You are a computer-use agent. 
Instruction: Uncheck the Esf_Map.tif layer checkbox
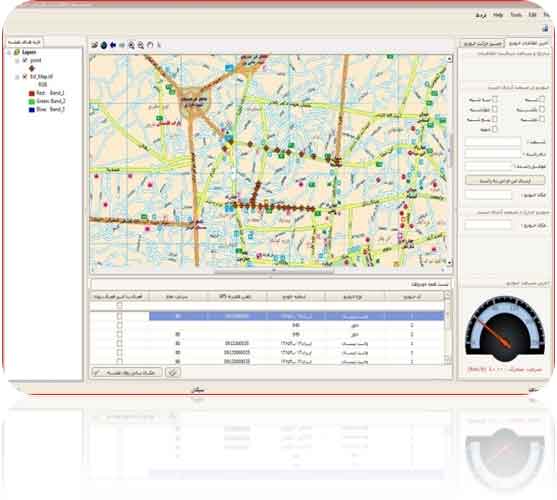(25, 76)
